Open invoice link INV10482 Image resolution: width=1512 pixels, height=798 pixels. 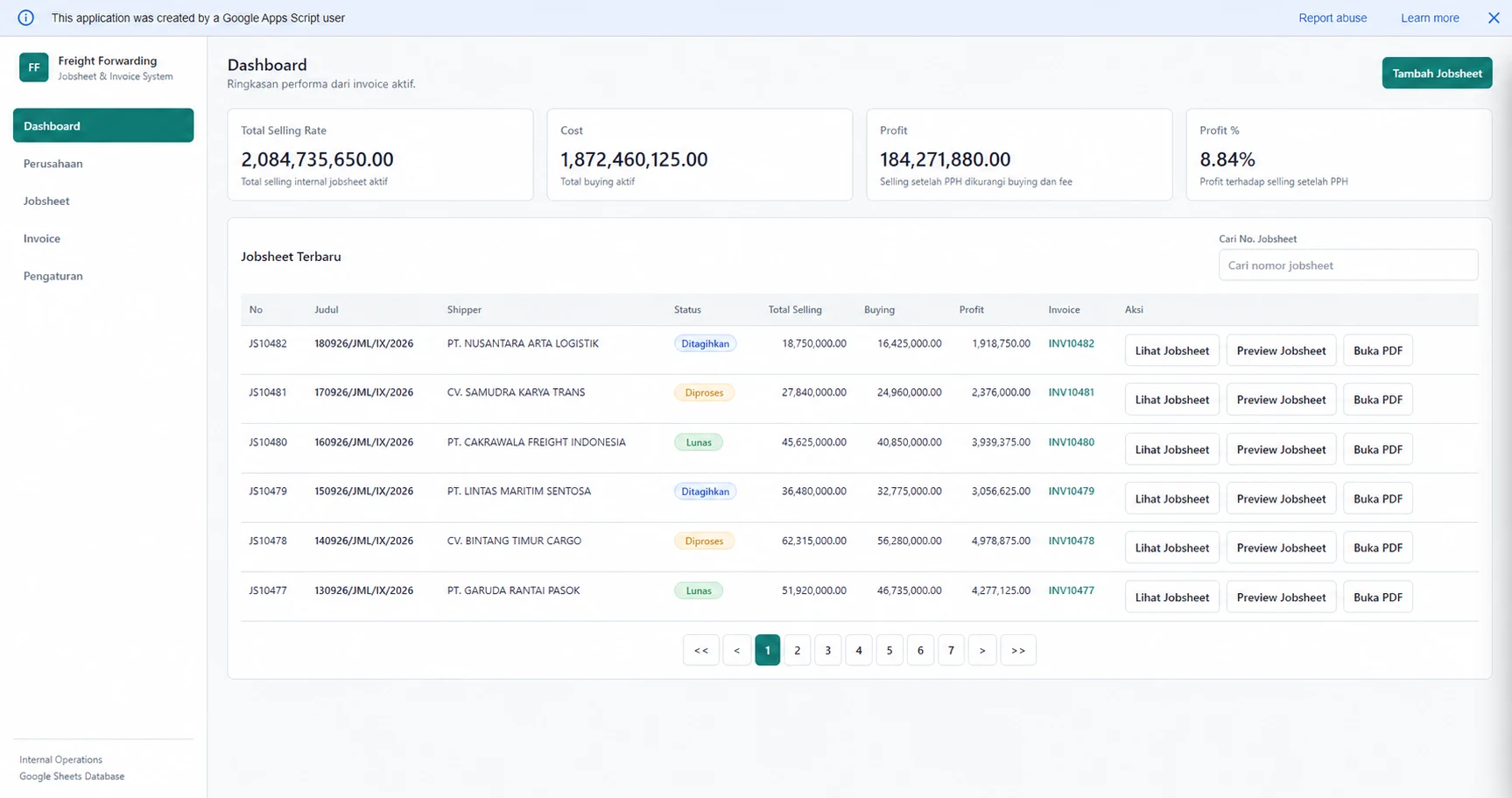(x=1071, y=343)
